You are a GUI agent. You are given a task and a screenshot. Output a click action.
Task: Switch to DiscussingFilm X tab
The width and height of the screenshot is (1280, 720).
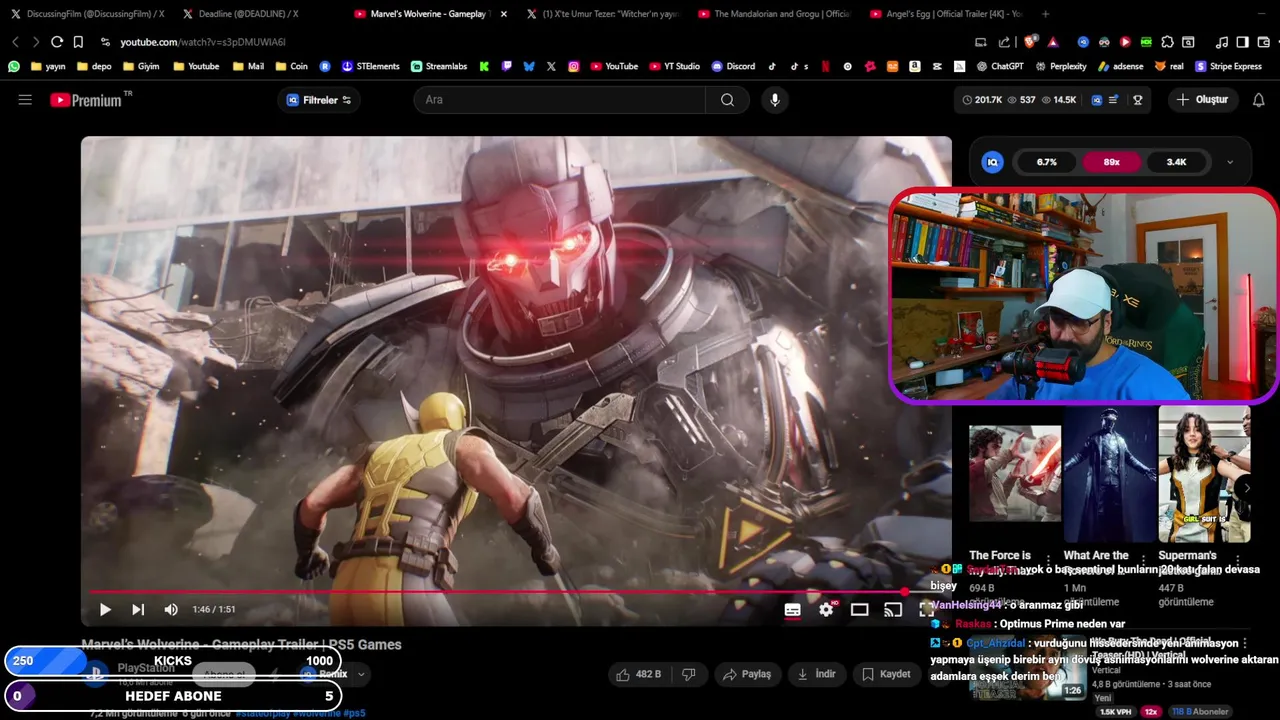click(x=87, y=14)
